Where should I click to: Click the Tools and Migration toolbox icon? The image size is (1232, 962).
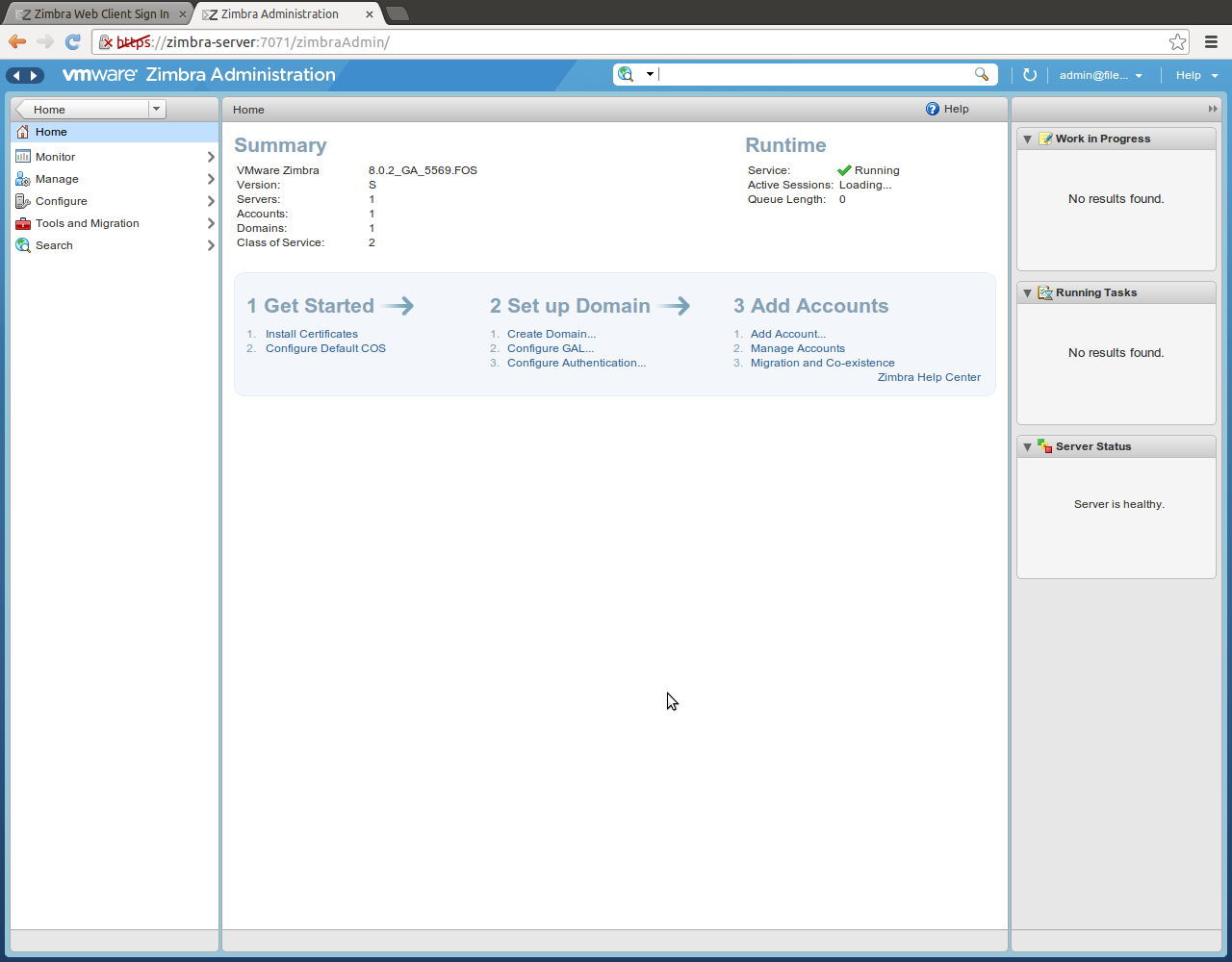pyautogui.click(x=23, y=223)
